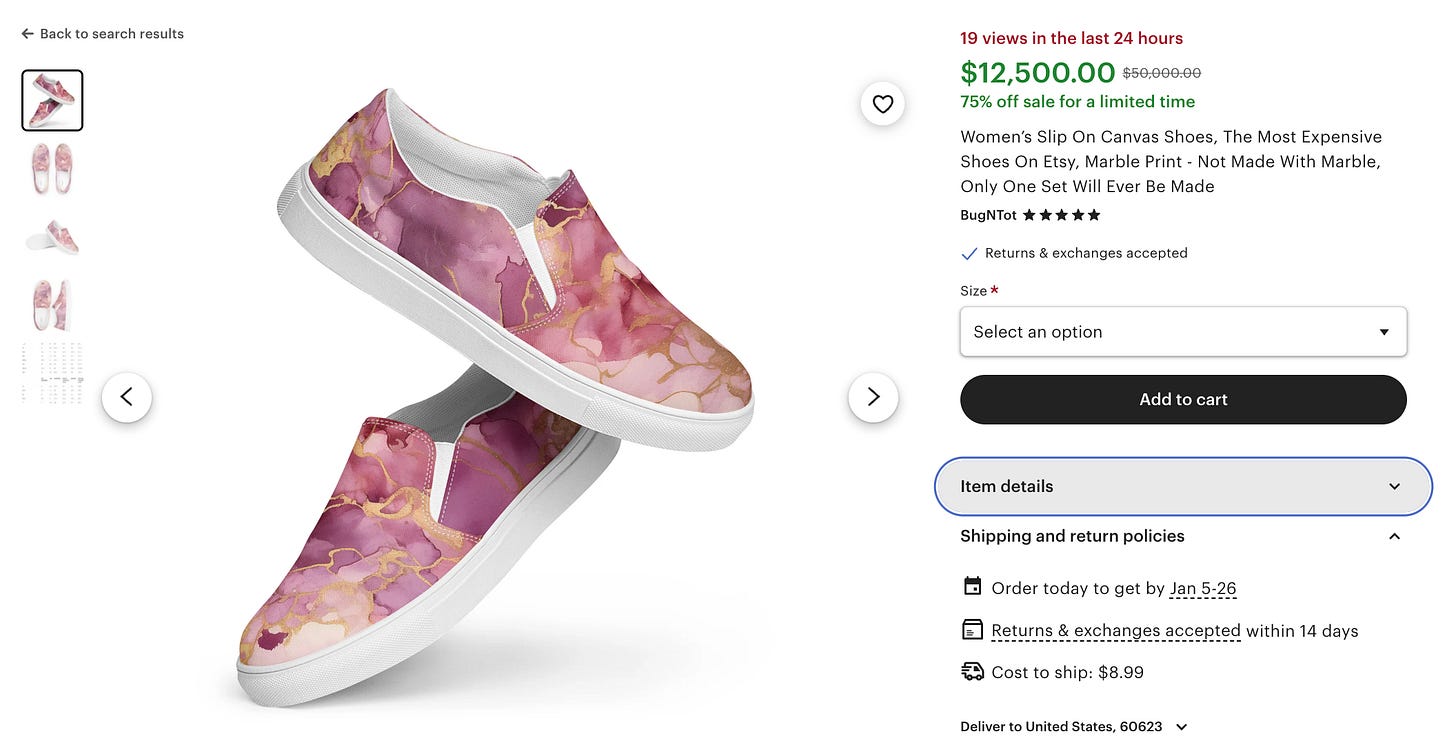Screen dimensions: 1456x740
Task: Open the Size select dropdown
Action: click(x=1183, y=332)
